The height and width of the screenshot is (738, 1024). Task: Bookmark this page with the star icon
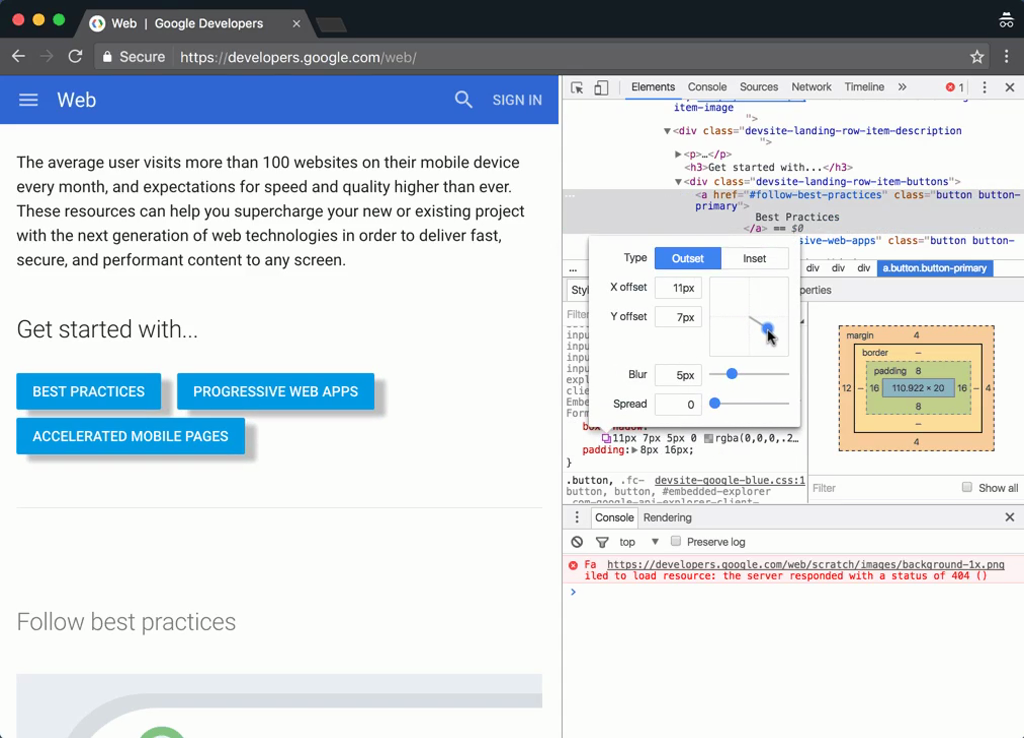pos(976,57)
